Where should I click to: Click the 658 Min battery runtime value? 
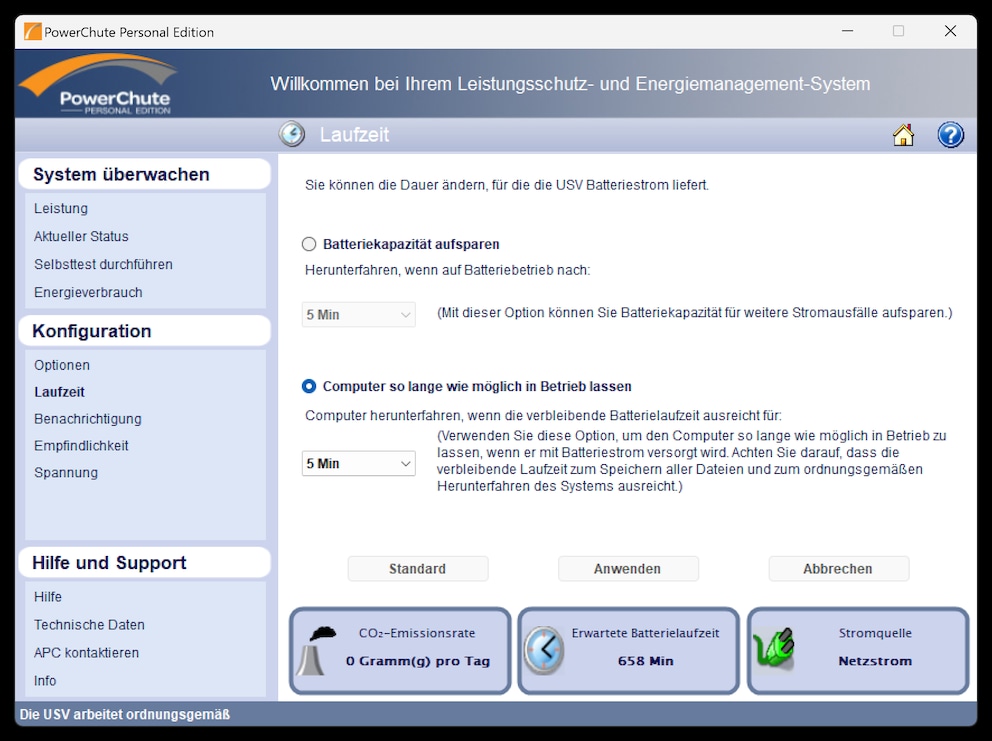(x=646, y=661)
